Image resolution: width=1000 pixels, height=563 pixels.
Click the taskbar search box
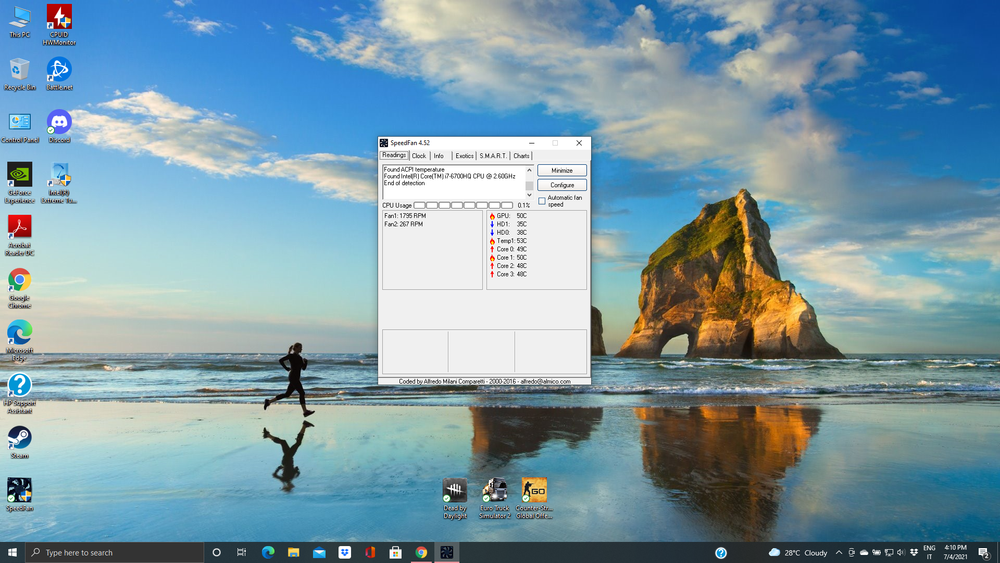coord(115,552)
